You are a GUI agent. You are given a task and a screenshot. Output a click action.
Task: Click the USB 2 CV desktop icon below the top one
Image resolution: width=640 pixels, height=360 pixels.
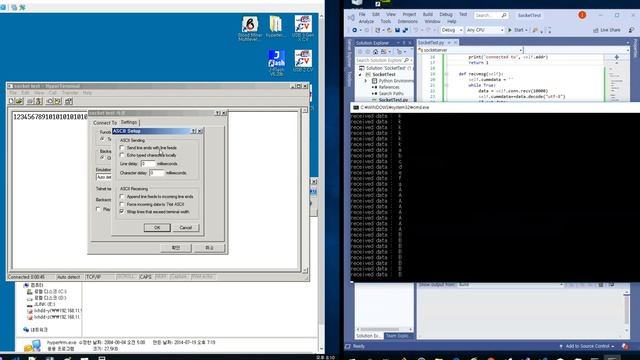[303, 61]
